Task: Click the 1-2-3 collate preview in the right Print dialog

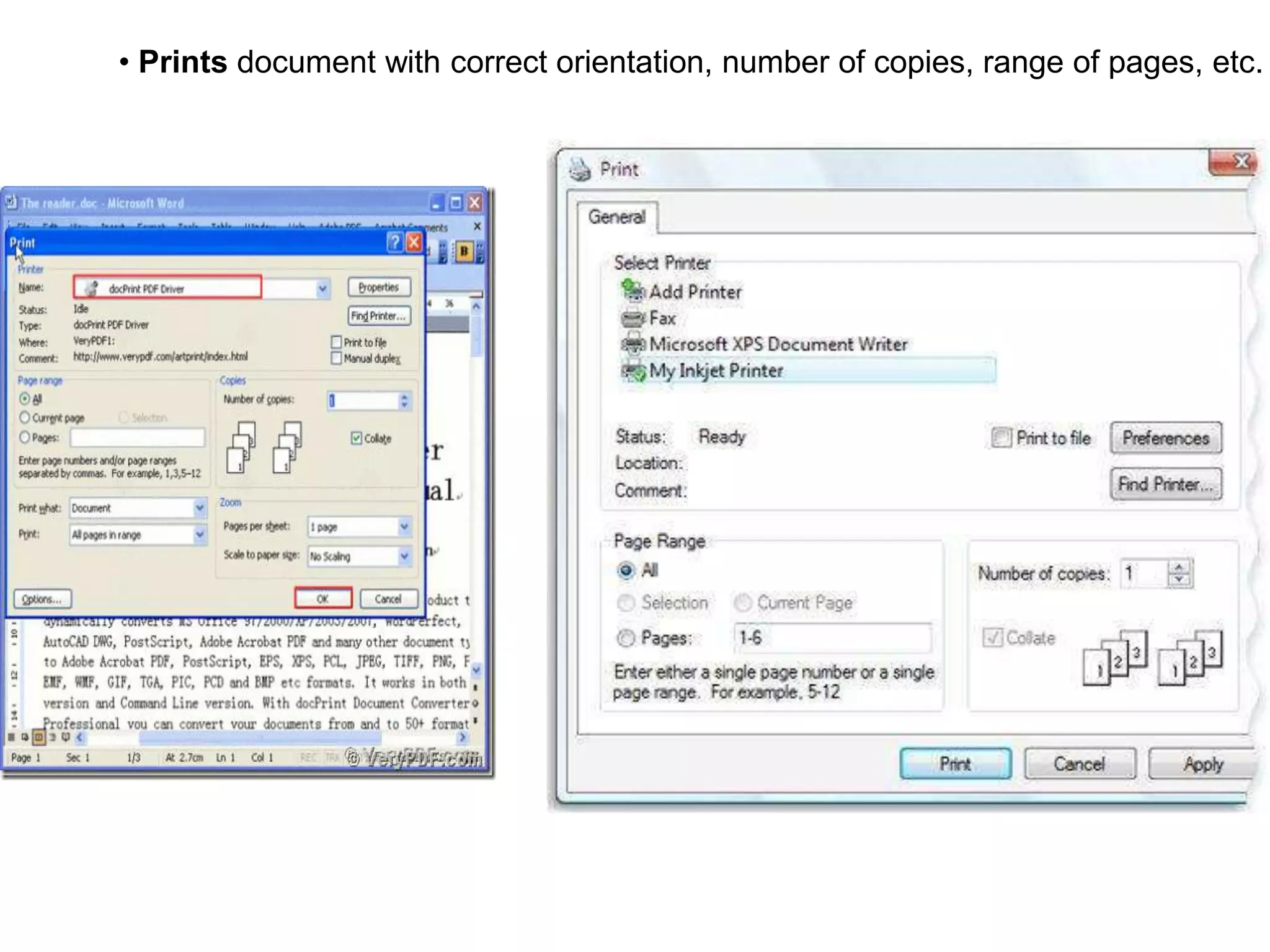Action: click(x=1152, y=657)
